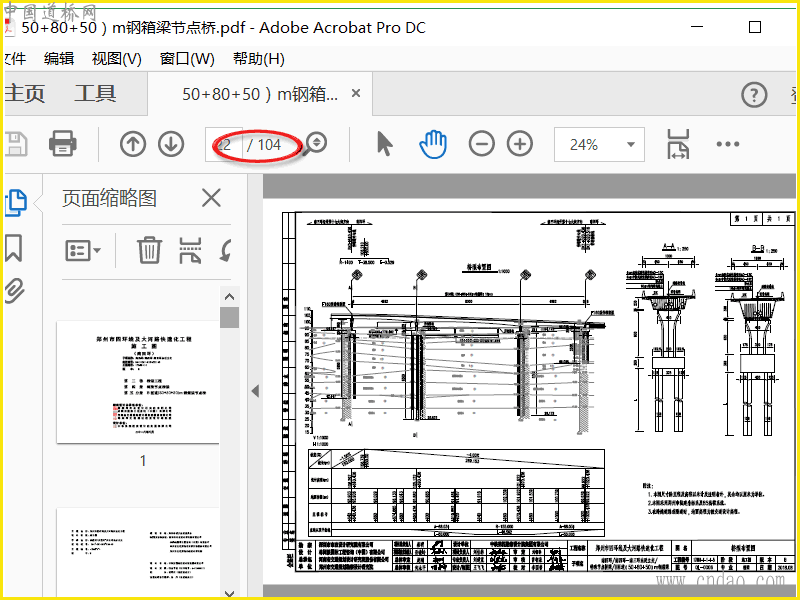Click the page number input field

tap(224, 145)
